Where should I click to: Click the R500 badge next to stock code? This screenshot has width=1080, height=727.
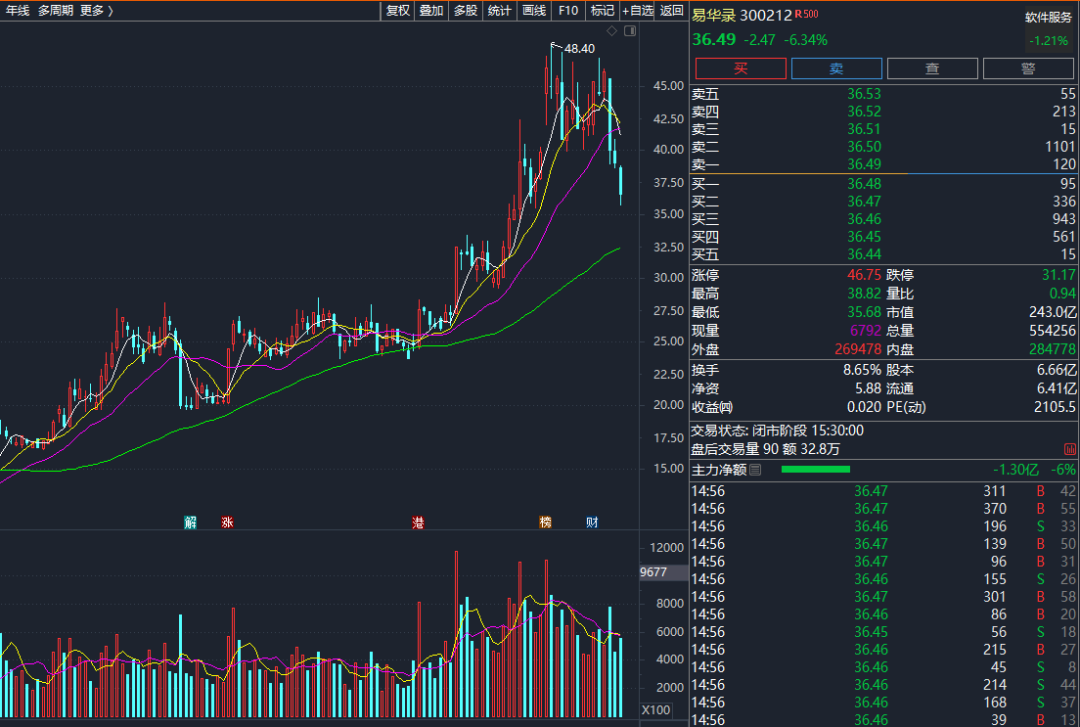pyautogui.click(x=807, y=14)
